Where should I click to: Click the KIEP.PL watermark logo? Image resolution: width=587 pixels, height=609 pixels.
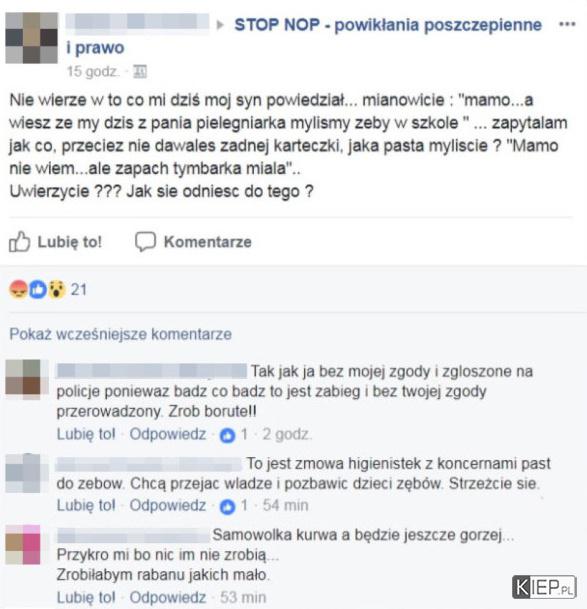543,587
